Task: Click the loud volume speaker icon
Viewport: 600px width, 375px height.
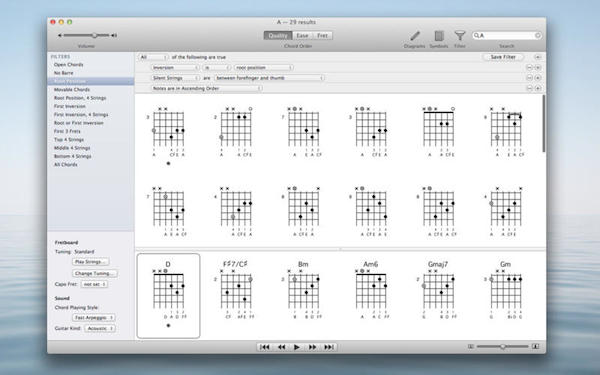Action: 114,35
